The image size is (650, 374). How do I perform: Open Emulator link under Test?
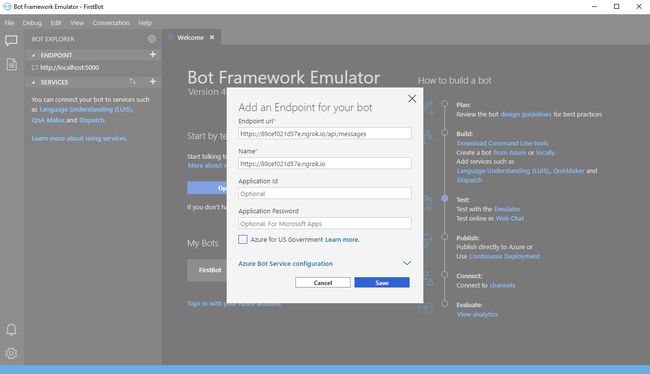pyautogui.click(x=507, y=209)
